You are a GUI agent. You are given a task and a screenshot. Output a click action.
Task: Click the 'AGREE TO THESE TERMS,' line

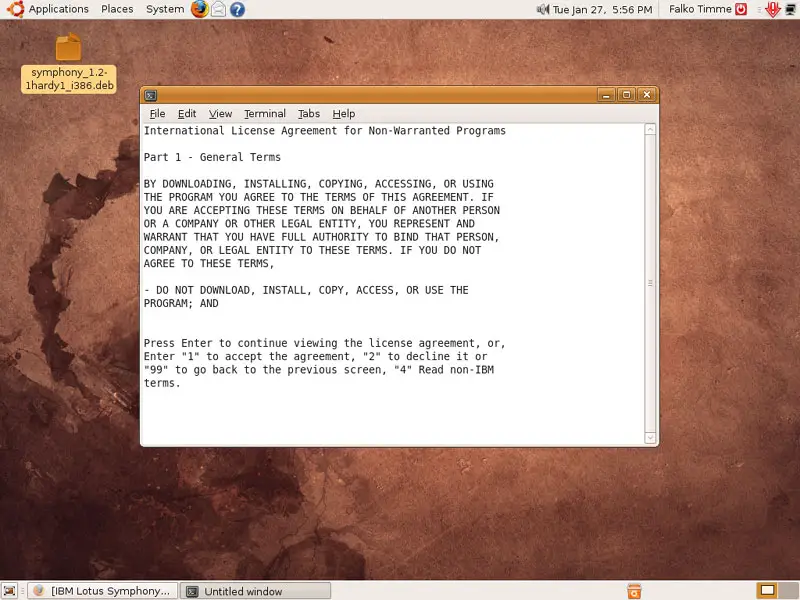tap(209, 263)
